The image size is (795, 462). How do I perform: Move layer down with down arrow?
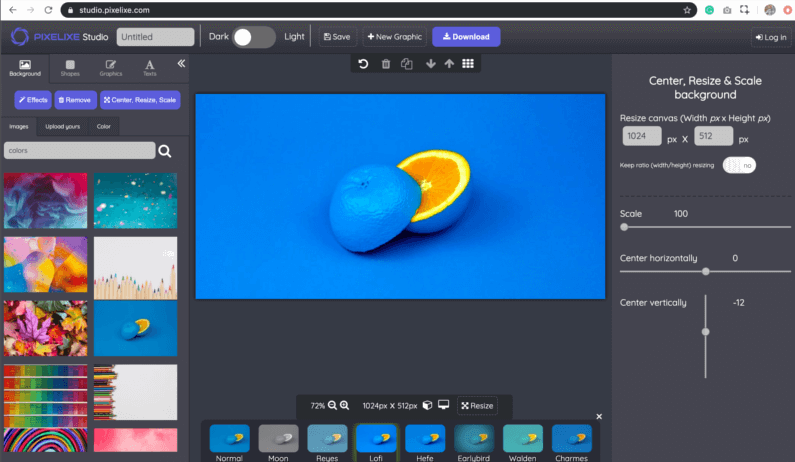(430, 64)
